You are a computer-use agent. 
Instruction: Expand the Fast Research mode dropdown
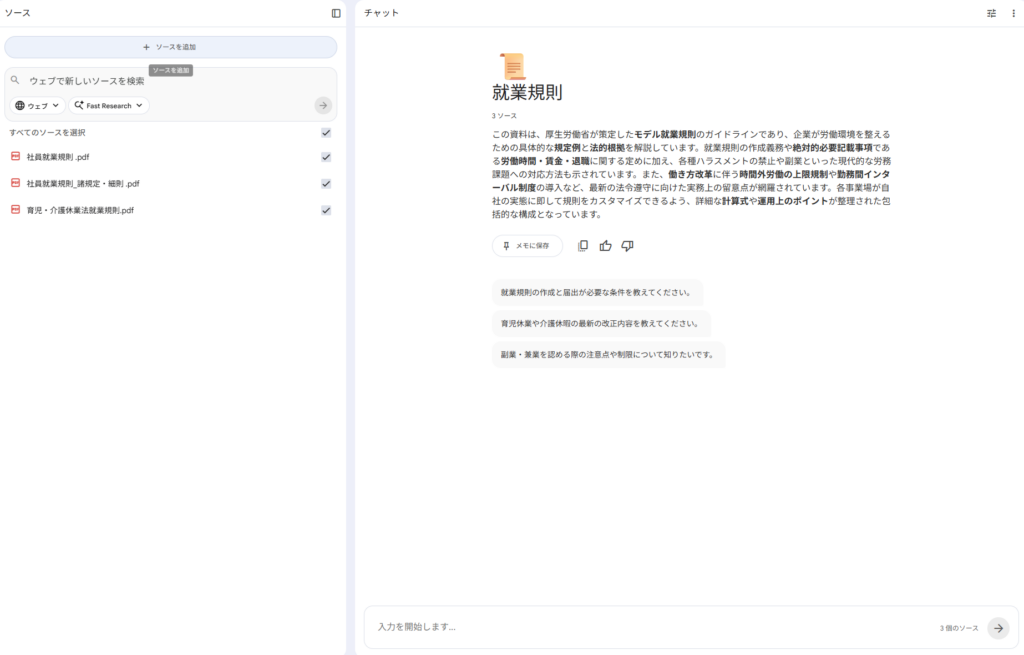click(x=109, y=105)
